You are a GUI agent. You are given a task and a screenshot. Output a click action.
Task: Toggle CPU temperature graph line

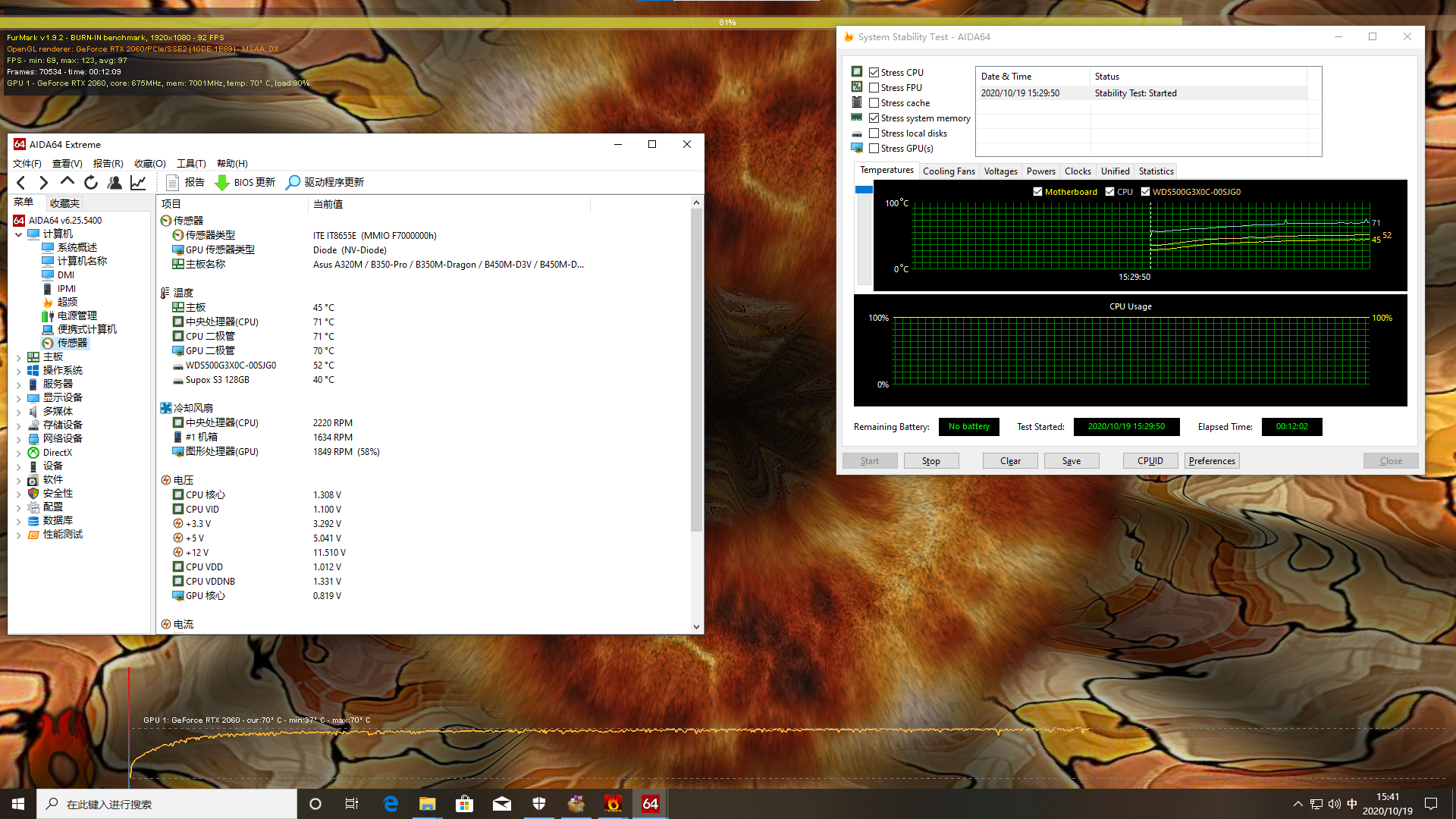click(1109, 192)
